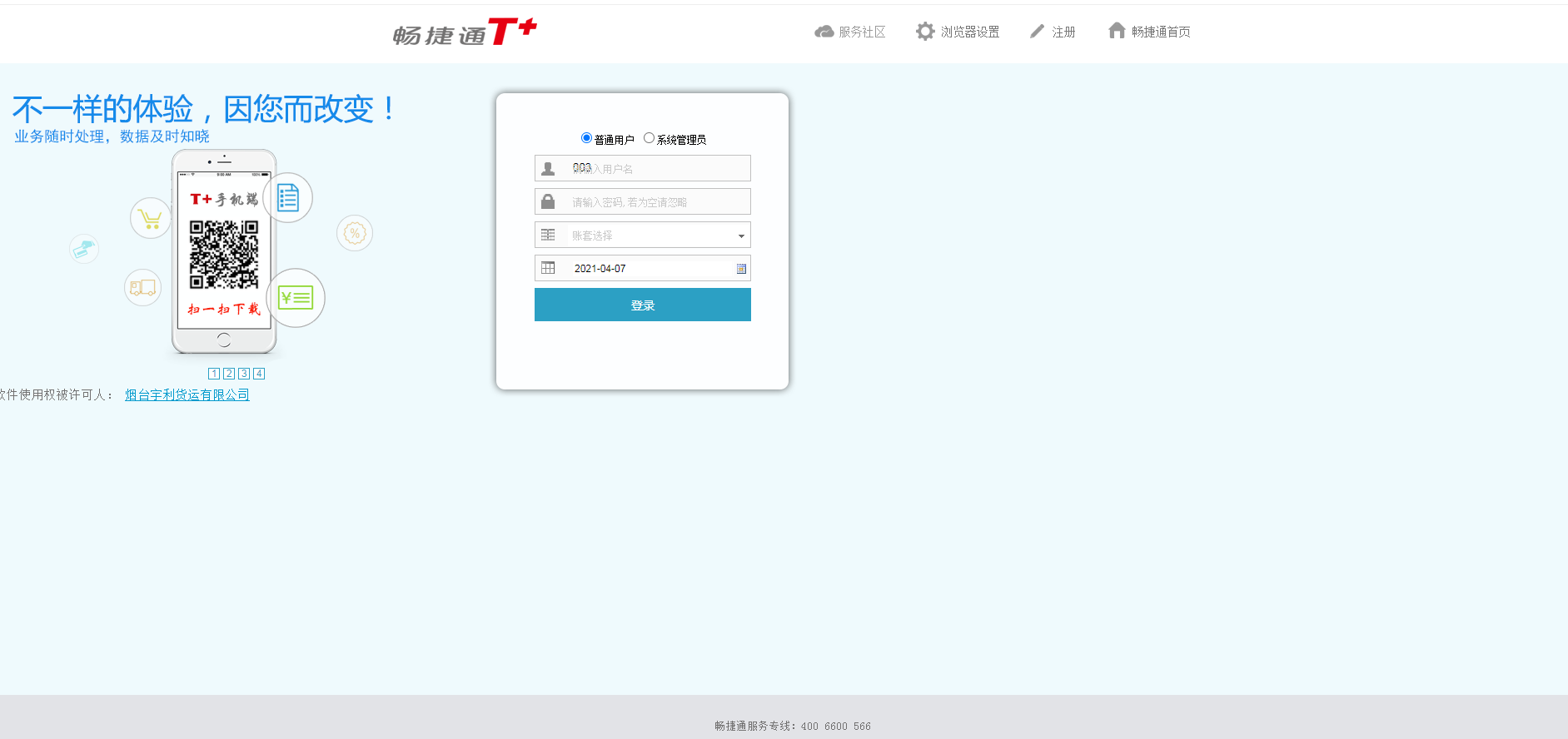Click the account set list icon
Viewport: 1568px width, 739px height.
[x=548, y=235]
